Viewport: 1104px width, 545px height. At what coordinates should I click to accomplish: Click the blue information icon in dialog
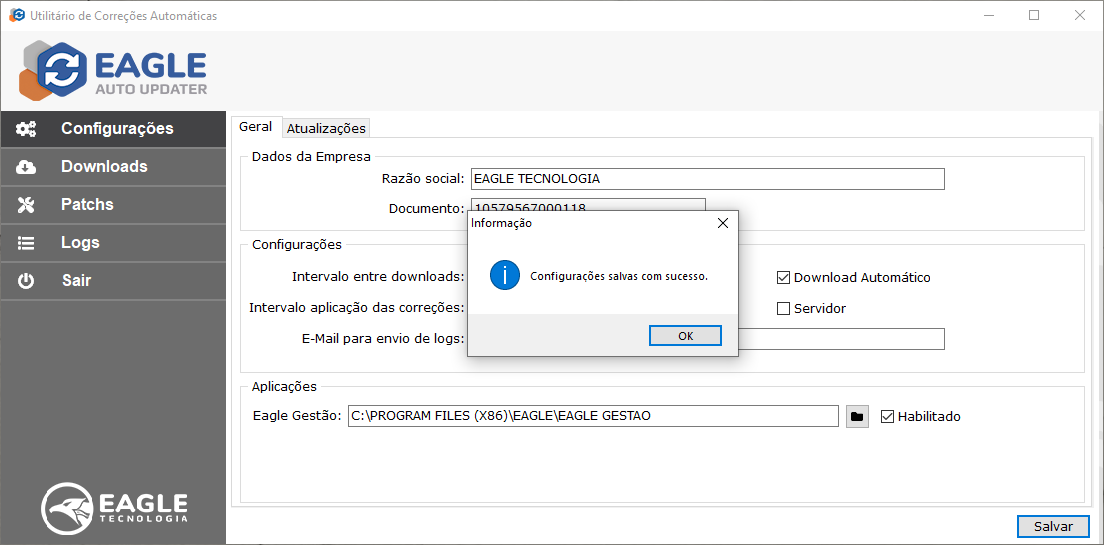tap(505, 275)
